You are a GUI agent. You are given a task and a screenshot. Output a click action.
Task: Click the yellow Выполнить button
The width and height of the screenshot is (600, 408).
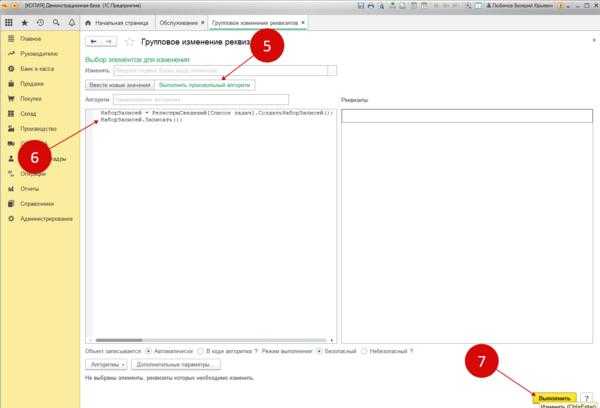[554, 398]
